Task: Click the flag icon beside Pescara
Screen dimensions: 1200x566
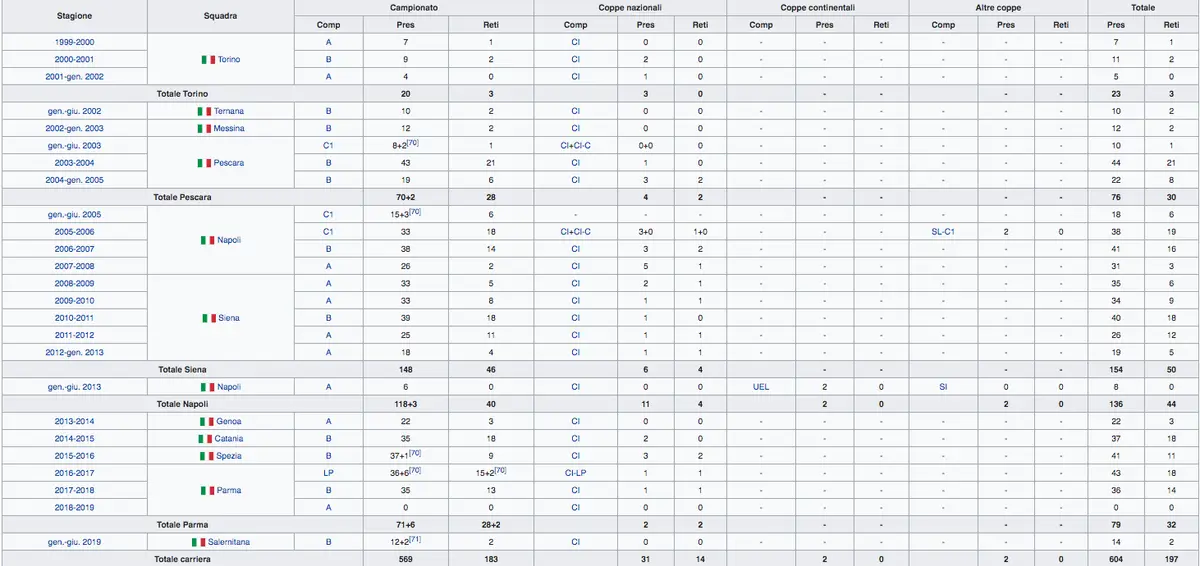Action: click(x=204, y=163)
